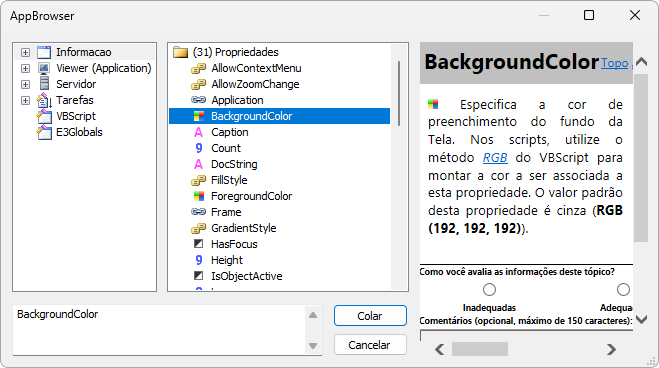
Task: Click the Height number icon
Action: tap(199, 260)
